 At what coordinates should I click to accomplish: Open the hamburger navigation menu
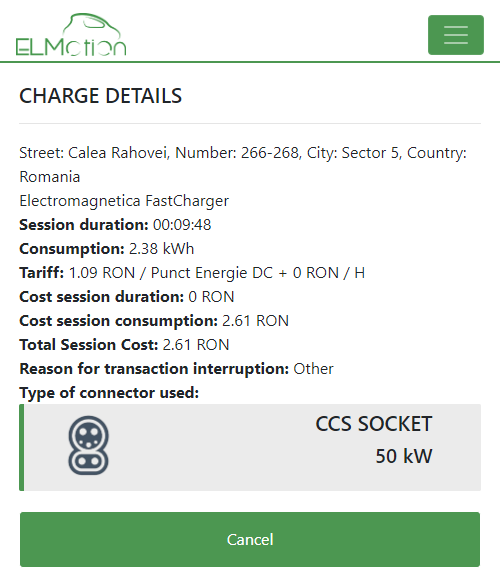(456, 35)
